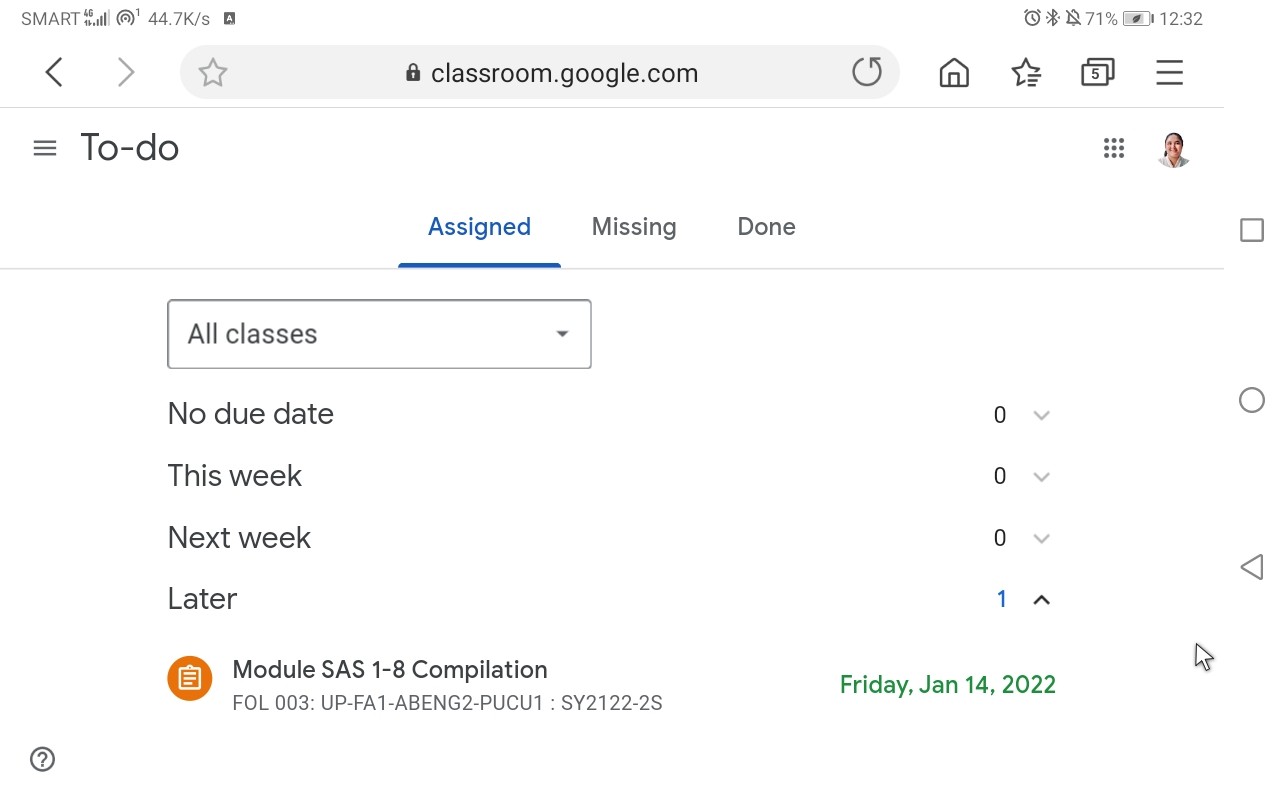The height and width of the screenshot is (800, 1280).
Task: Open the Classroom main menu hamburger
Action: tap(45, 148)
